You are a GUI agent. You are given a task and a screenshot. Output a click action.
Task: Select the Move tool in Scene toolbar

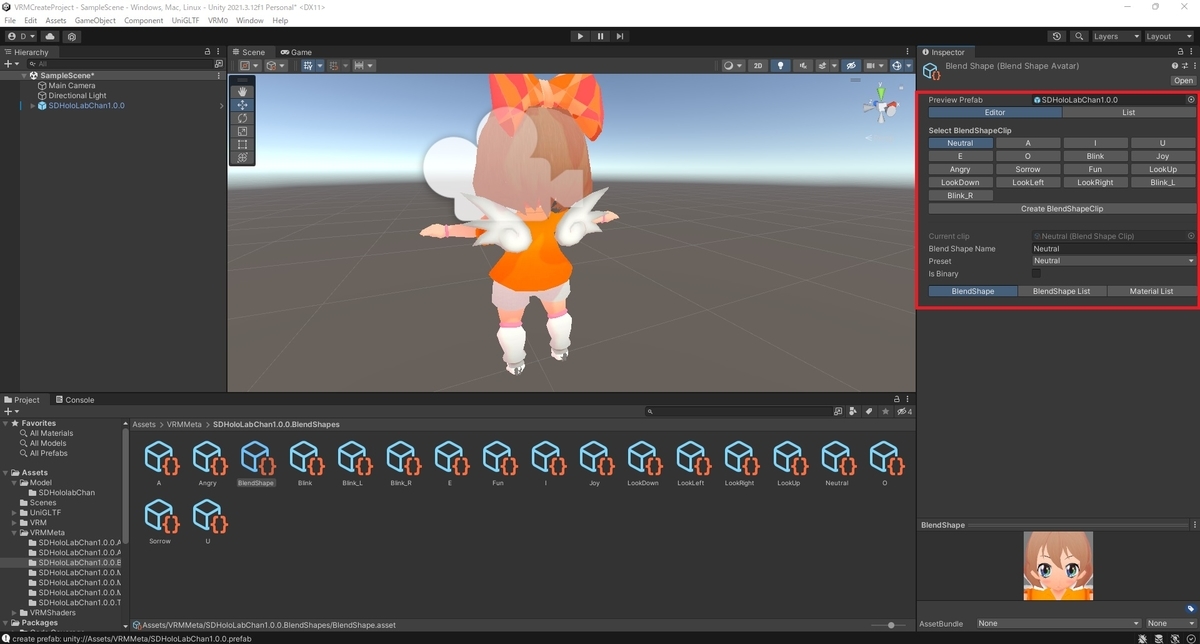tap(242, 105)
